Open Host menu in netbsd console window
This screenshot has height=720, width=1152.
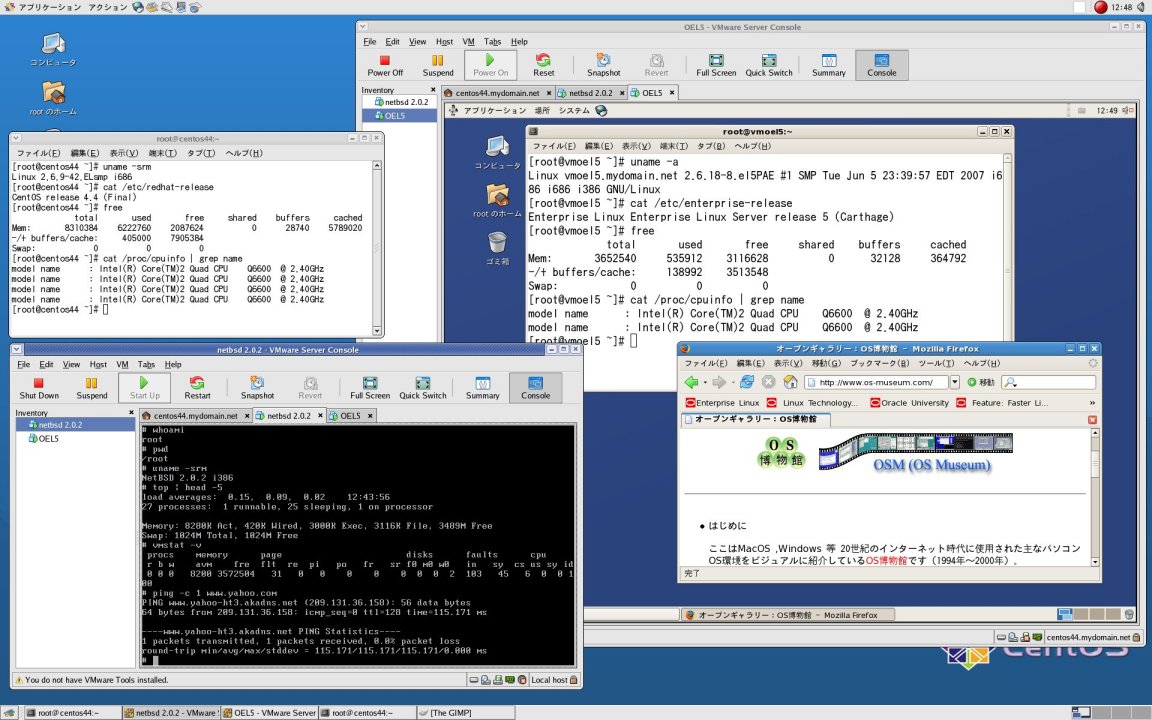[x=98, y=364]
